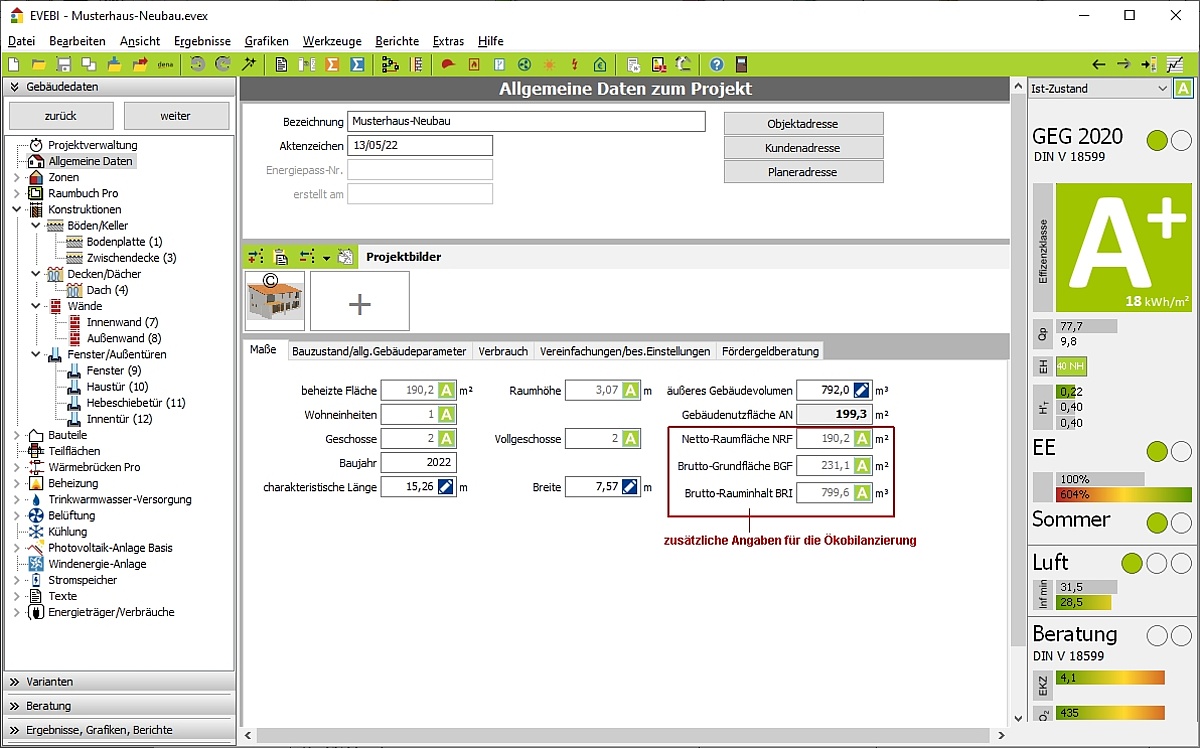Click the calculator icon in toolbar
1200x748 pixels.
click(x=741, y=64)
